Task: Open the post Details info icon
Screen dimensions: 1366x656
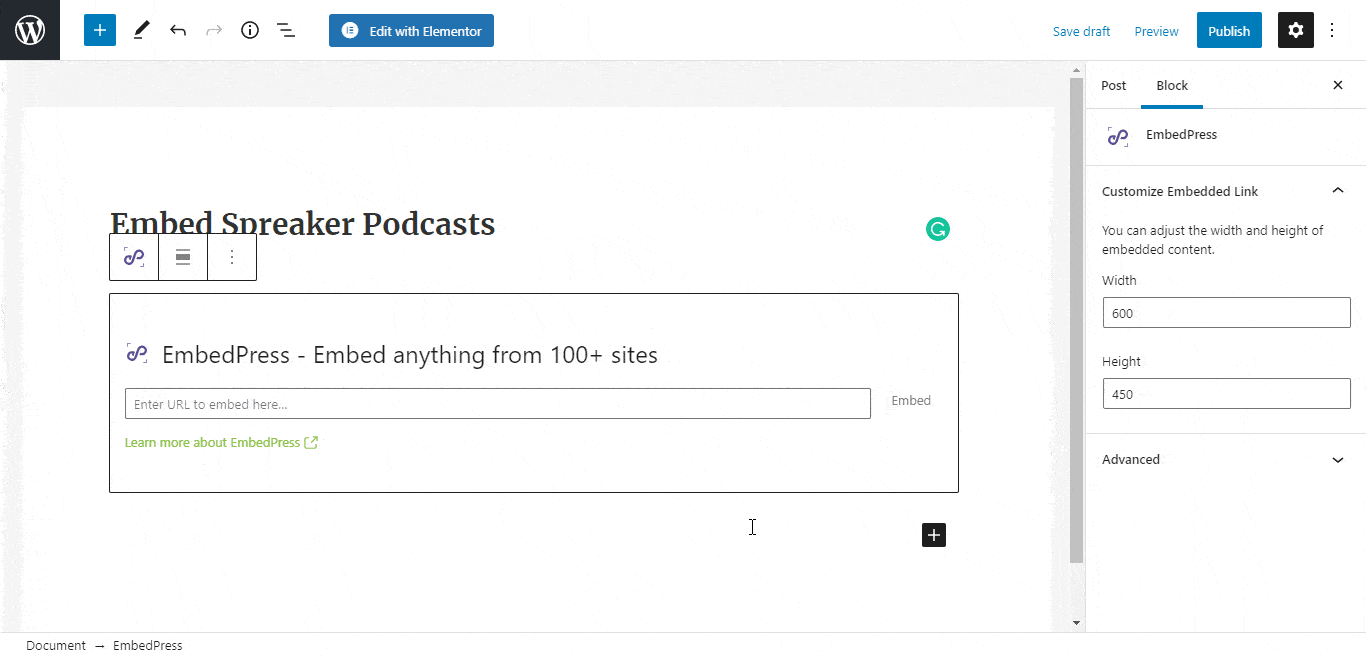Action: [x=250, y=30]
